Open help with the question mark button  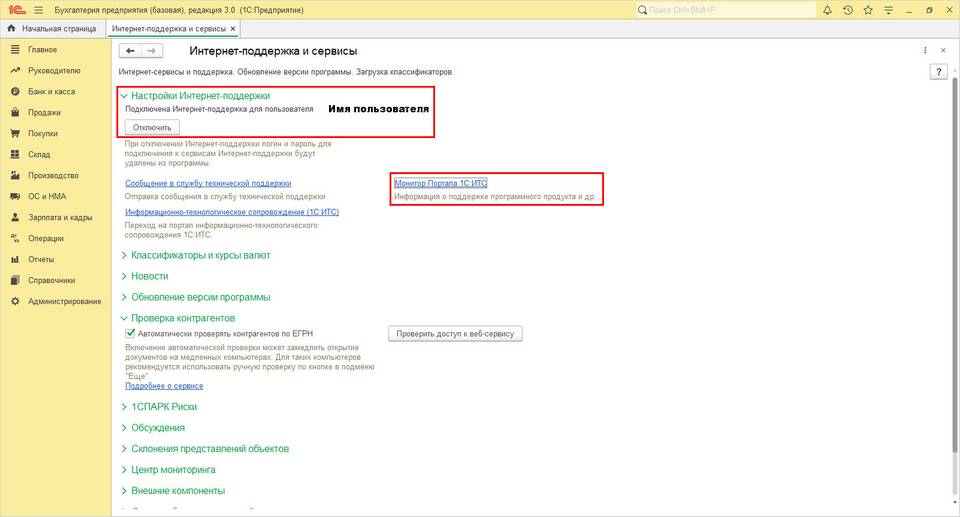(939, 72)
